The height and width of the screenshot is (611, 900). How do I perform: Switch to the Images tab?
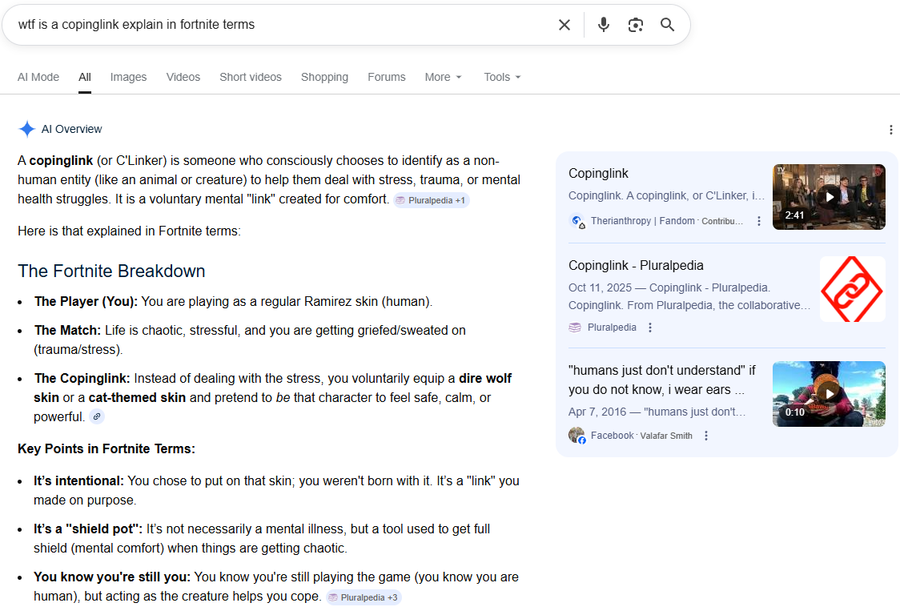click(x=128, y=77)
